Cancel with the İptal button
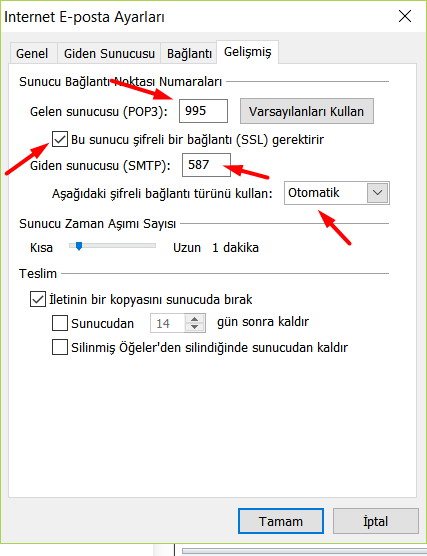 (x=376, y=521)
